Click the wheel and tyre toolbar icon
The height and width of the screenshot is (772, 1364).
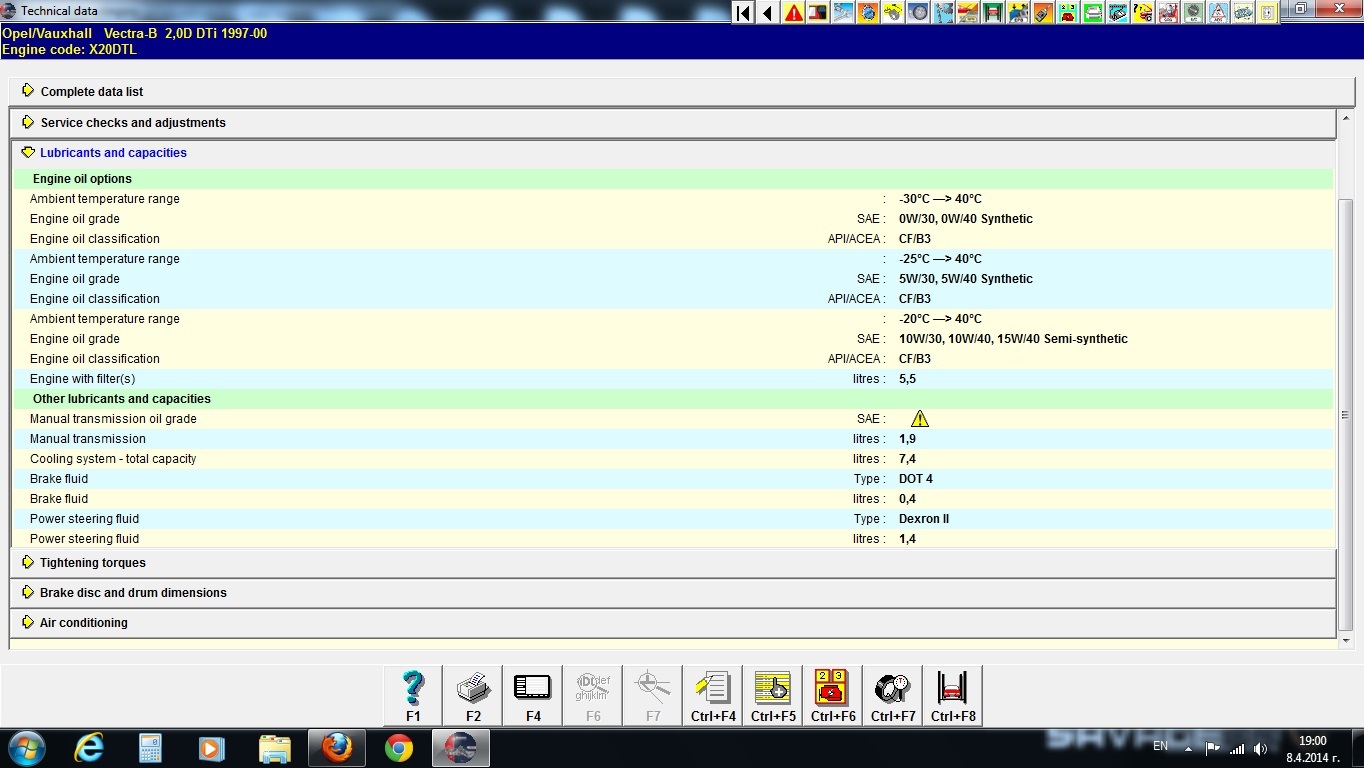[918, 12]
